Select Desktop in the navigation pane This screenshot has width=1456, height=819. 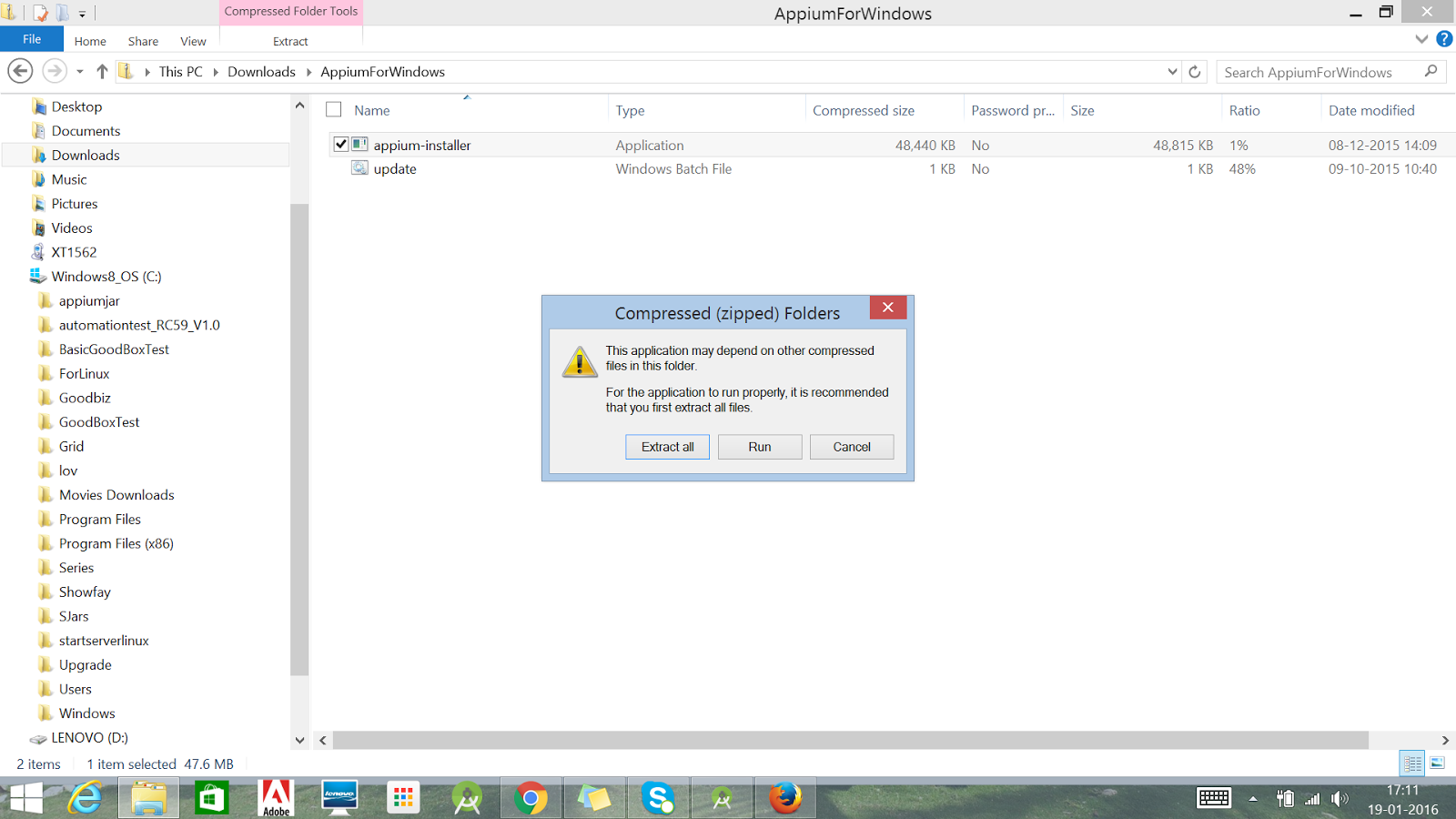76,106
